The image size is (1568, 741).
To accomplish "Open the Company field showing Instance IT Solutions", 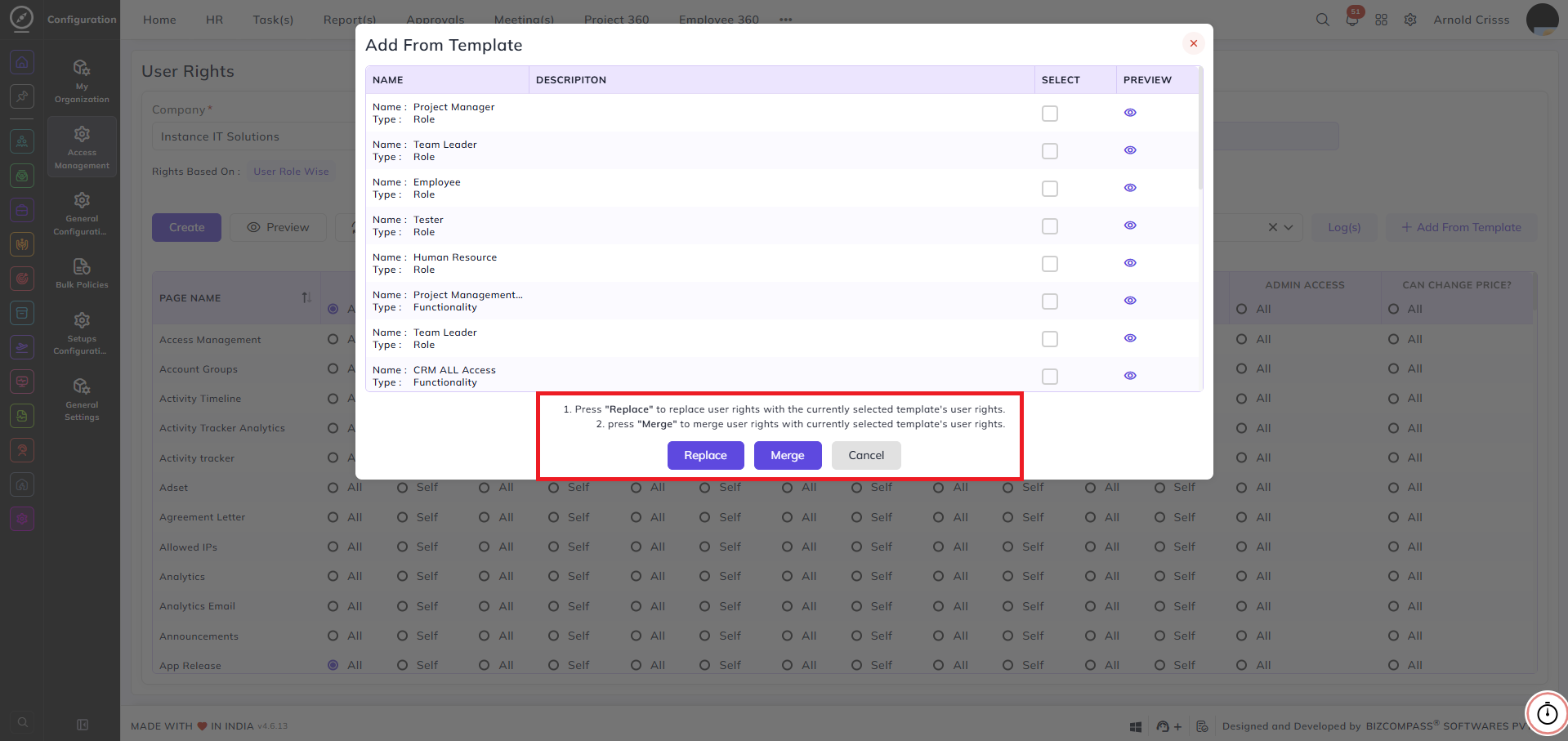I will point(253,136).
